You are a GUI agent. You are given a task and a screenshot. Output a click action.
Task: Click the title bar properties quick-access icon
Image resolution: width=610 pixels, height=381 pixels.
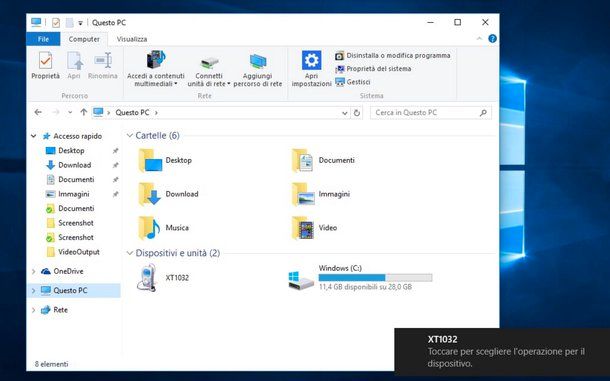56,23
